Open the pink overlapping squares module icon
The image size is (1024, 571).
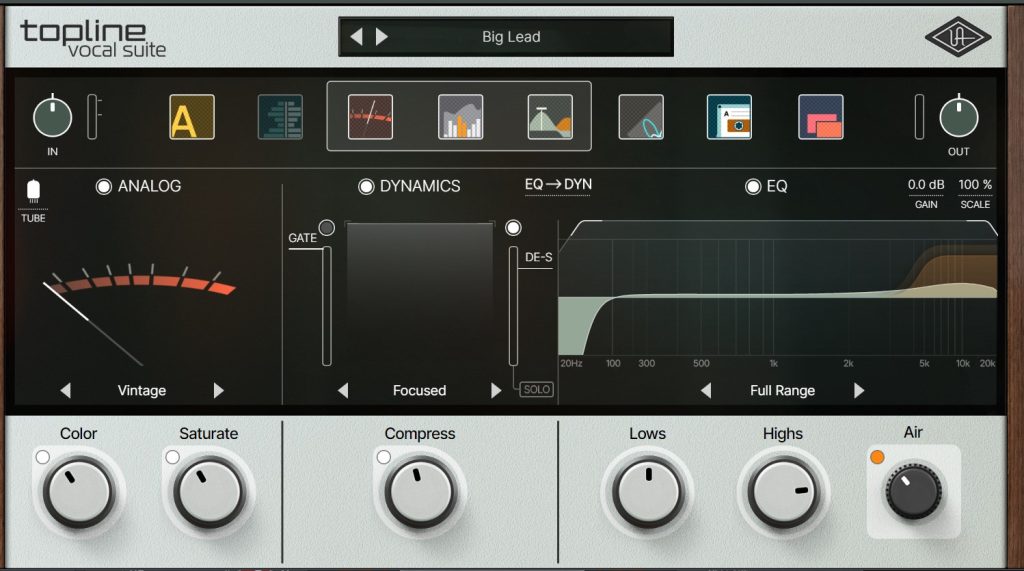820,117
